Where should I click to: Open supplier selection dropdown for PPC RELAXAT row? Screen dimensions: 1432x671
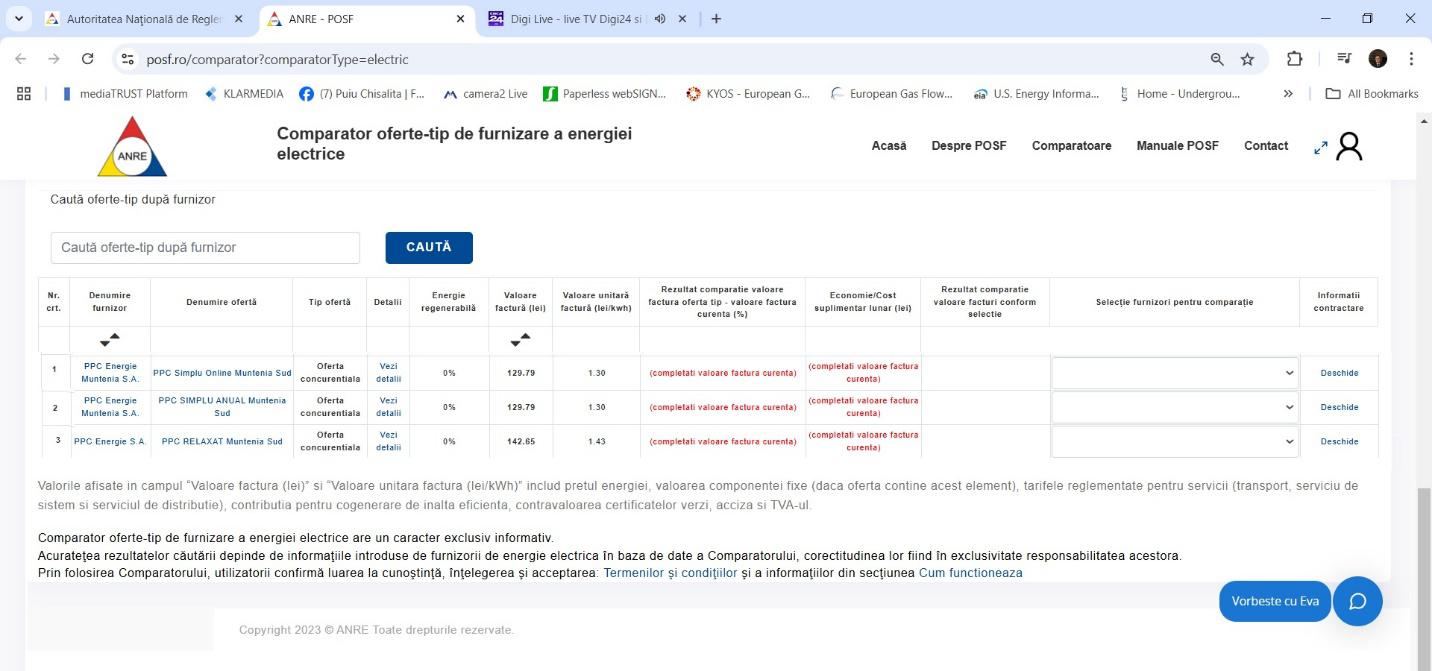click(x=1174, y=441)
